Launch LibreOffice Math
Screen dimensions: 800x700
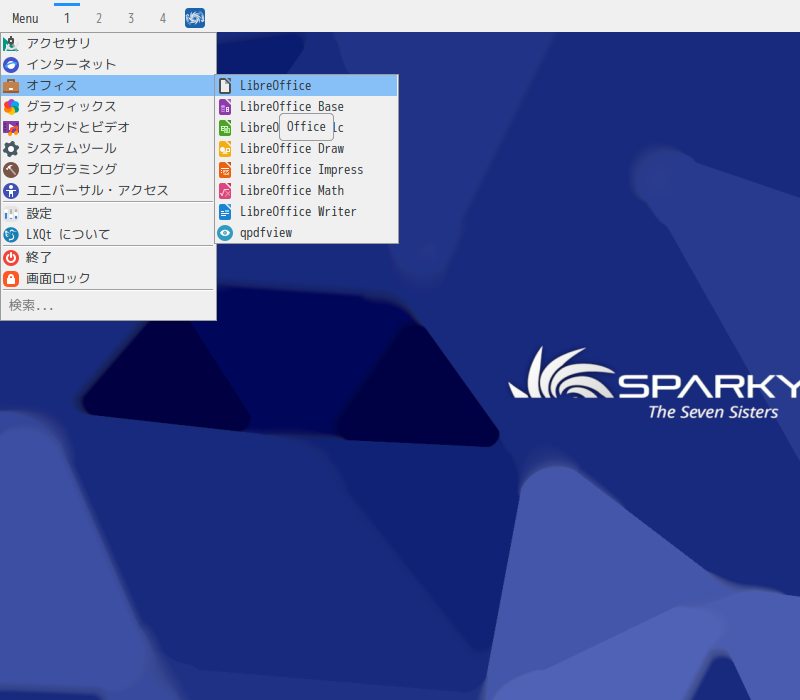coord(306,190)
